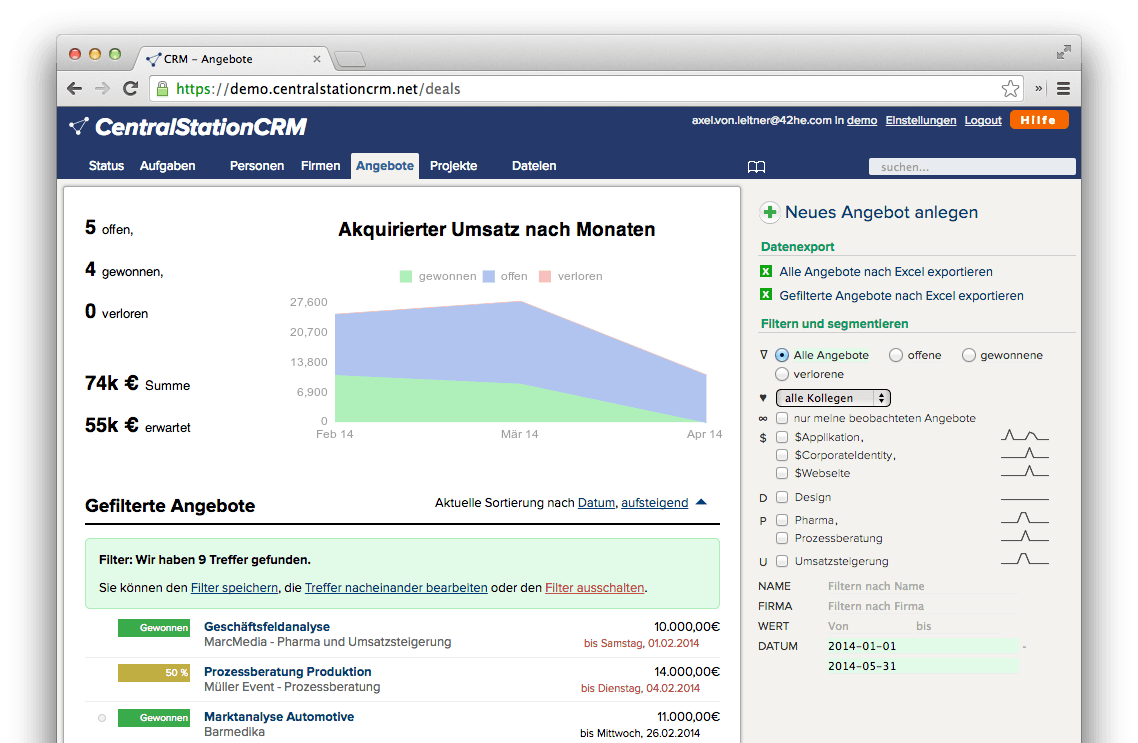Click the green plus icon for new Angebot
Viewport: 1138px width, 743px height.
(769, 212)
